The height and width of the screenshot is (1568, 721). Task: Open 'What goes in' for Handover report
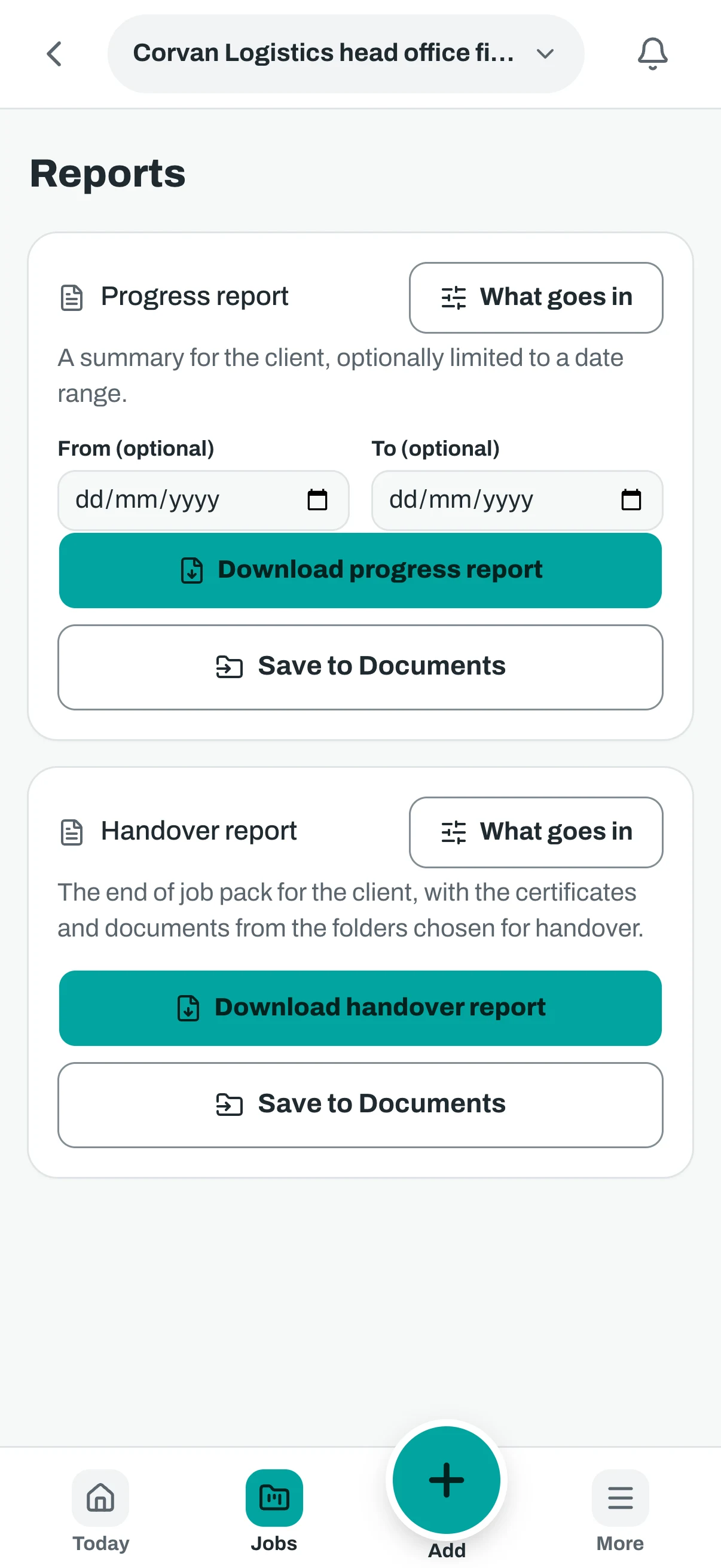(x=536, y=832)
